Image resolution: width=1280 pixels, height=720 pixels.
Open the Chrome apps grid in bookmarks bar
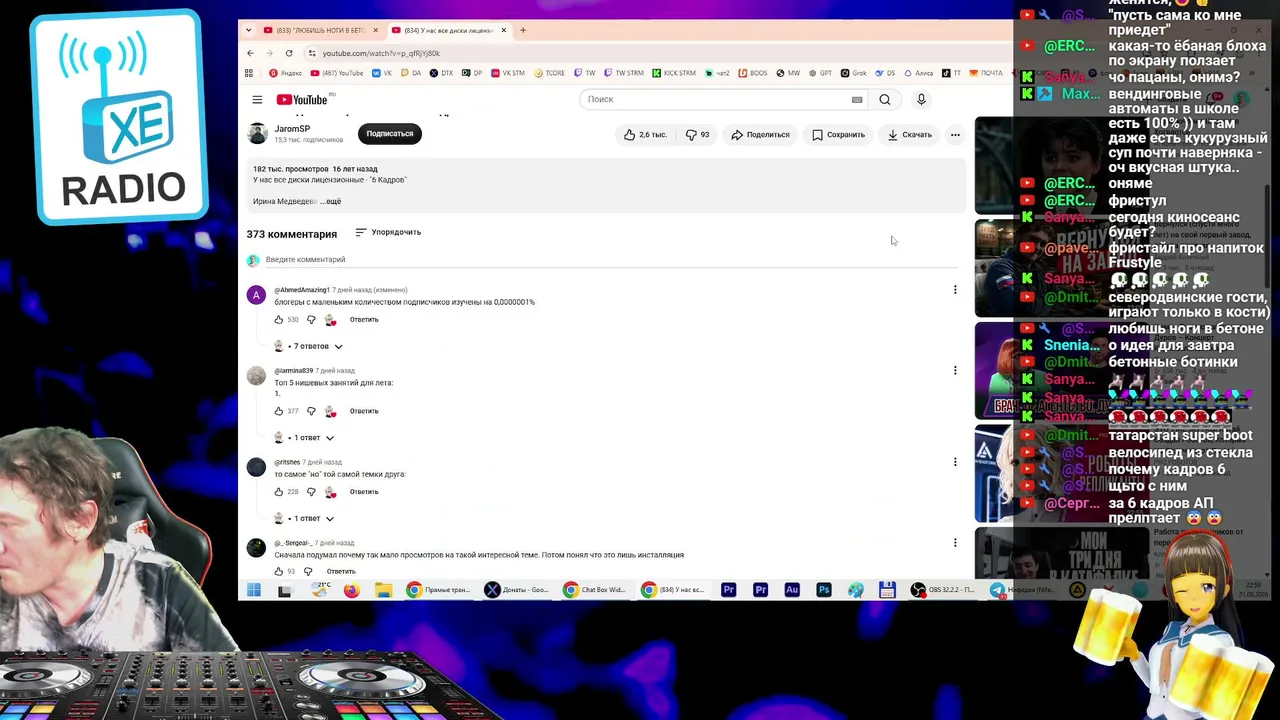(x=249, y=73)
